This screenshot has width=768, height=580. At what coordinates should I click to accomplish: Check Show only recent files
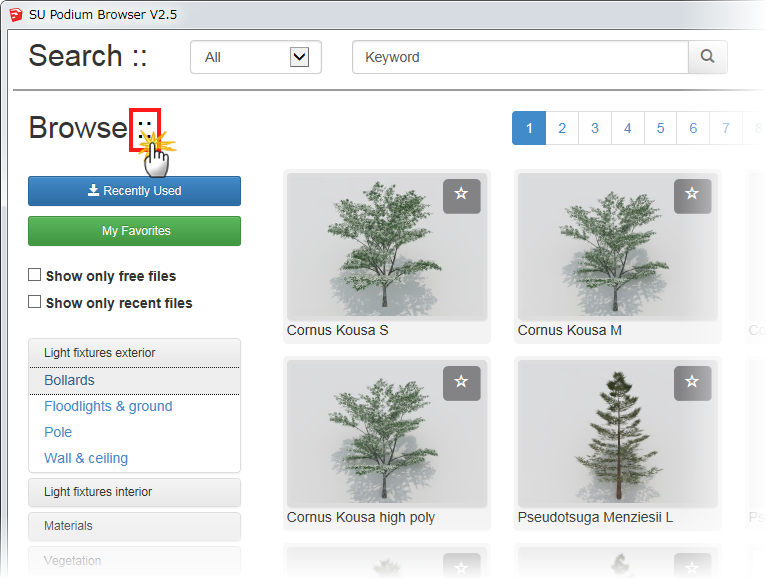click(x=35, y=302)
